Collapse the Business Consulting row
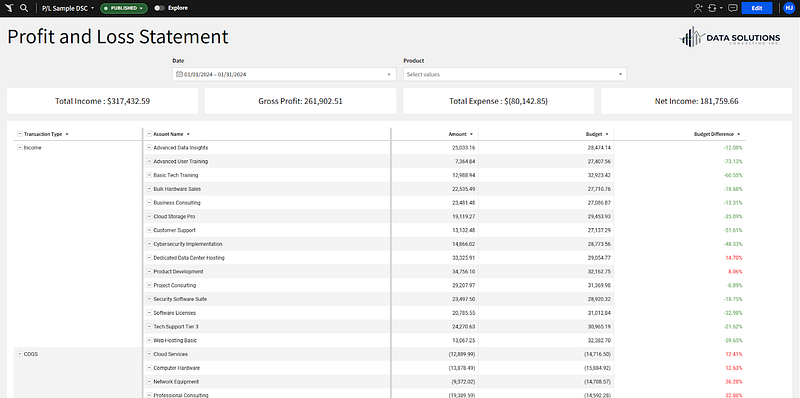The width and height of the screenshot is (800, 398). pos(149,203)
